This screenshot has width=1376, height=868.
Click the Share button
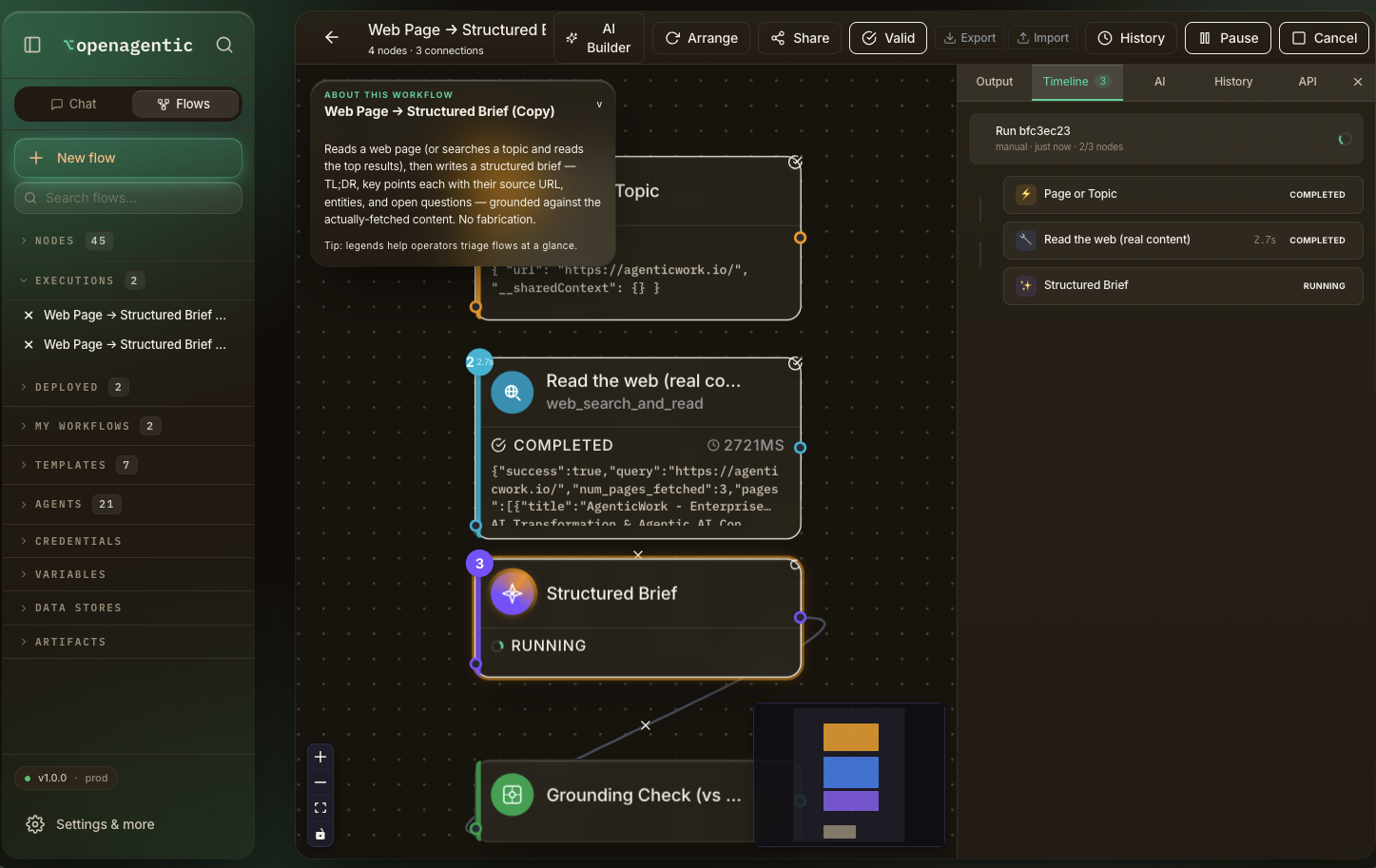[x=800, y=38]
